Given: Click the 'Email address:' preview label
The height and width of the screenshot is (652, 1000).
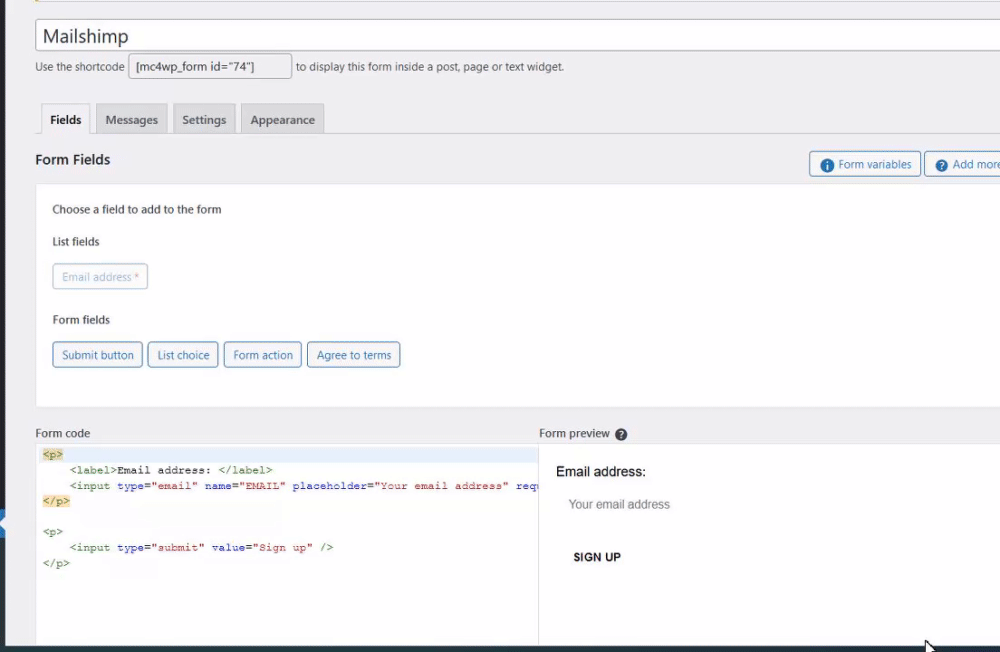Looking at the screenshot, I should [x=601, y=471].
